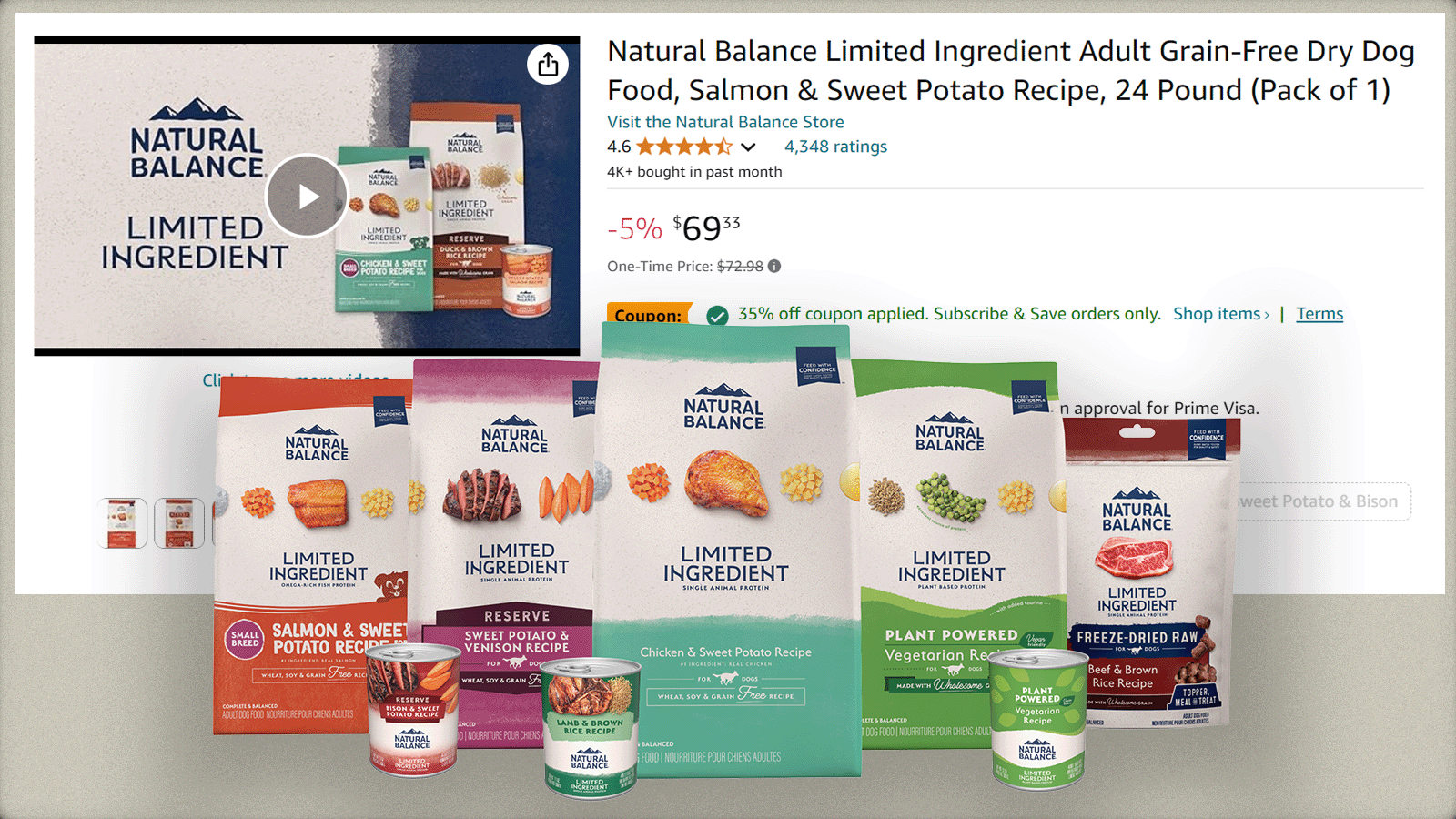This screenshot has height=819, width=1456.
Task: Click the orange Coupon badge
Action: pos(648,314)
